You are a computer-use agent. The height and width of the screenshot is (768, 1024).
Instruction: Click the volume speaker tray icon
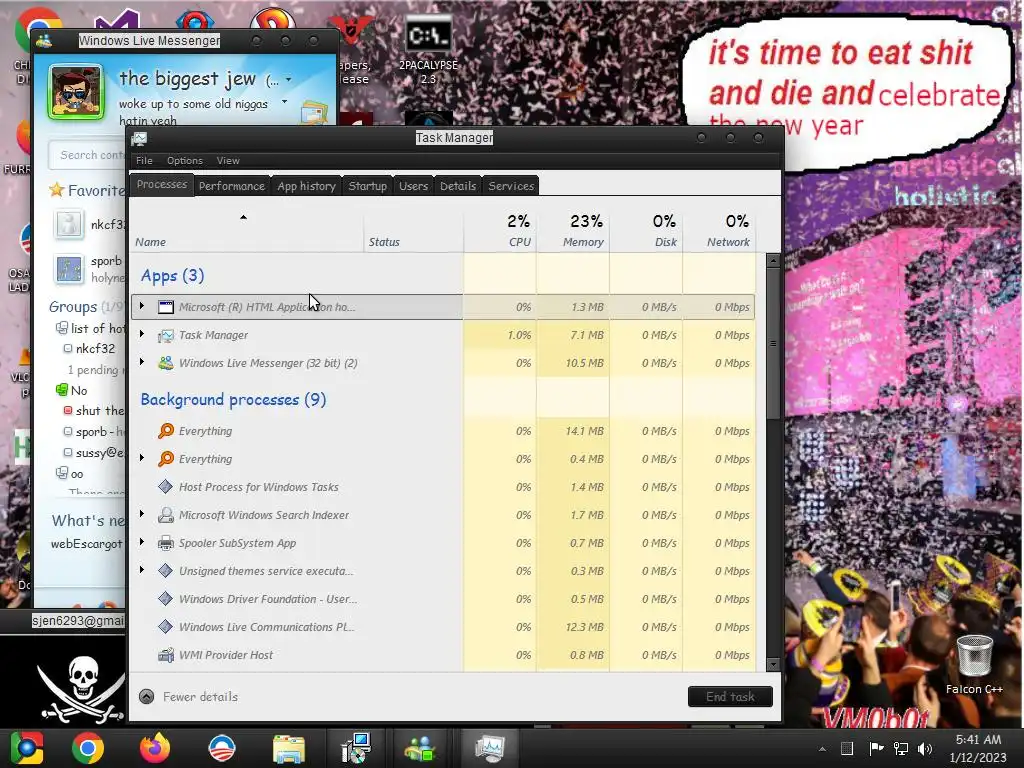point(925,748)
